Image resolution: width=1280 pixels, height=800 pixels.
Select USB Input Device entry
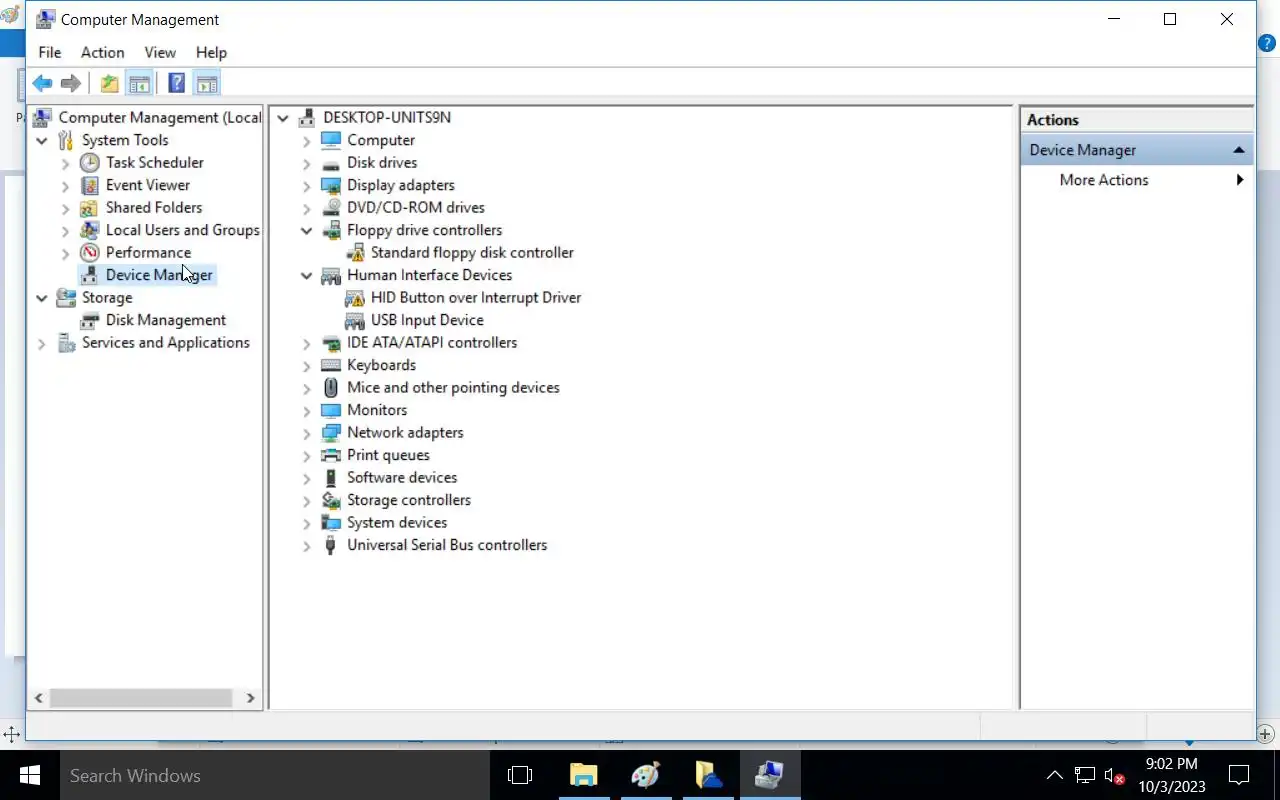[x=427, y=320]
